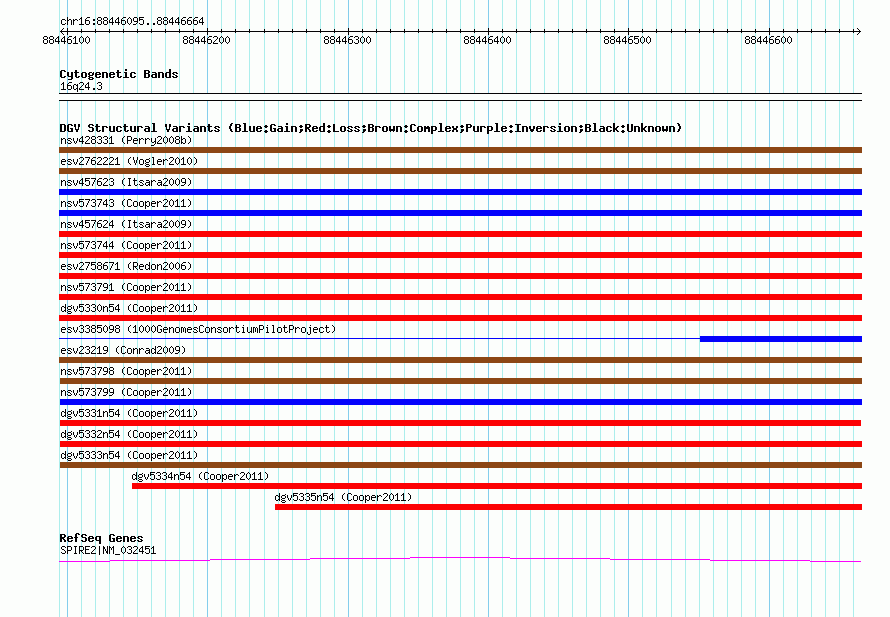Select the dgv5331n54 (Cooper2011) red bar
The width and height of the screenshot is (890, 617).
460,423
